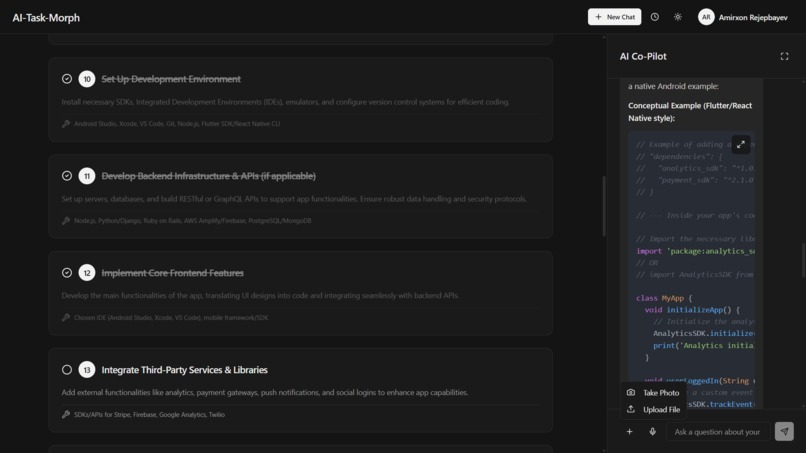Click the wrench icon for step 12 tools
The width and height of the screenshot is (806, 453).
tap(66, 317)
